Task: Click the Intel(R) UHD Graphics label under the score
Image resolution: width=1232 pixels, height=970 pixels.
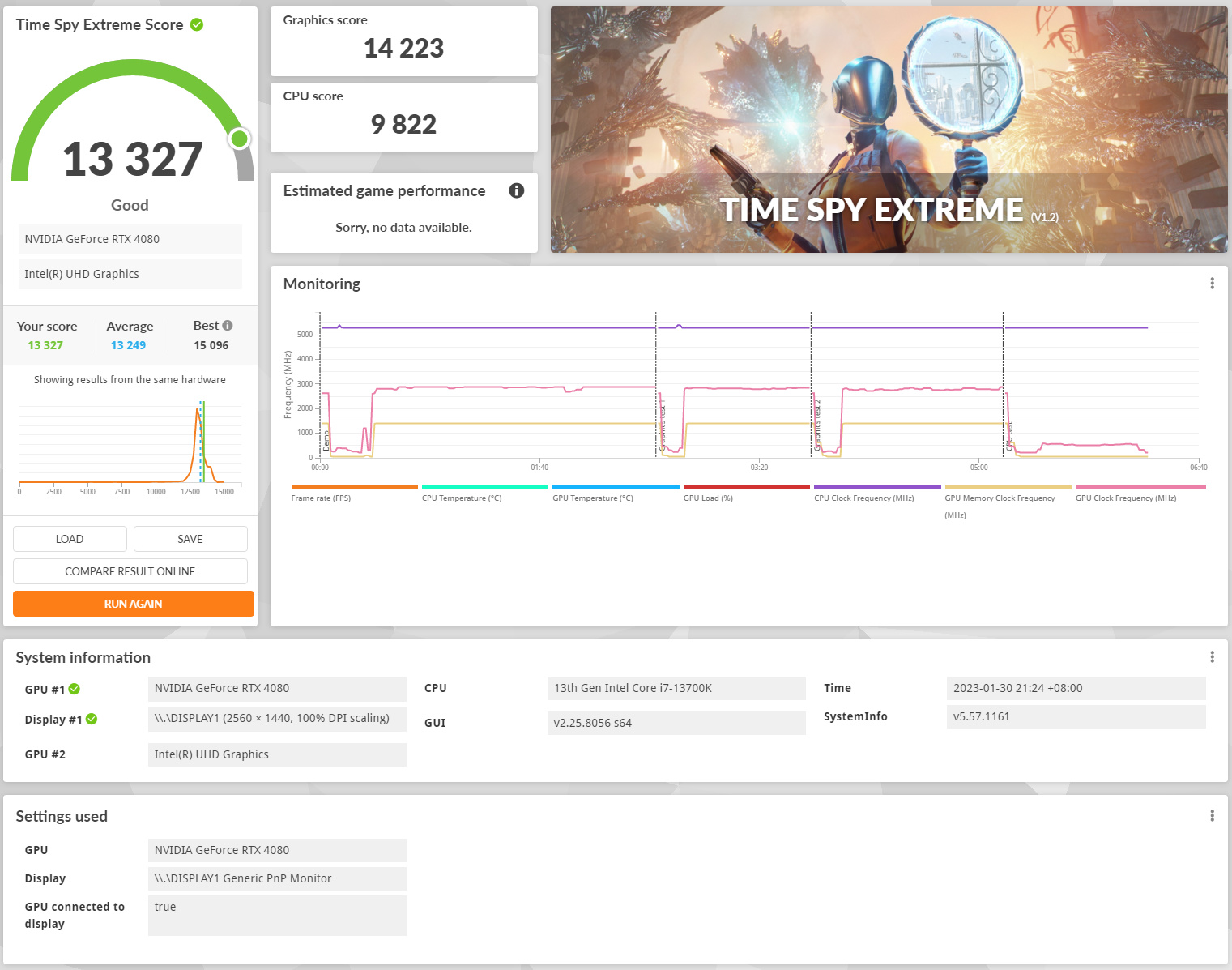Action: pyautogui.click(x=130, y=274)
